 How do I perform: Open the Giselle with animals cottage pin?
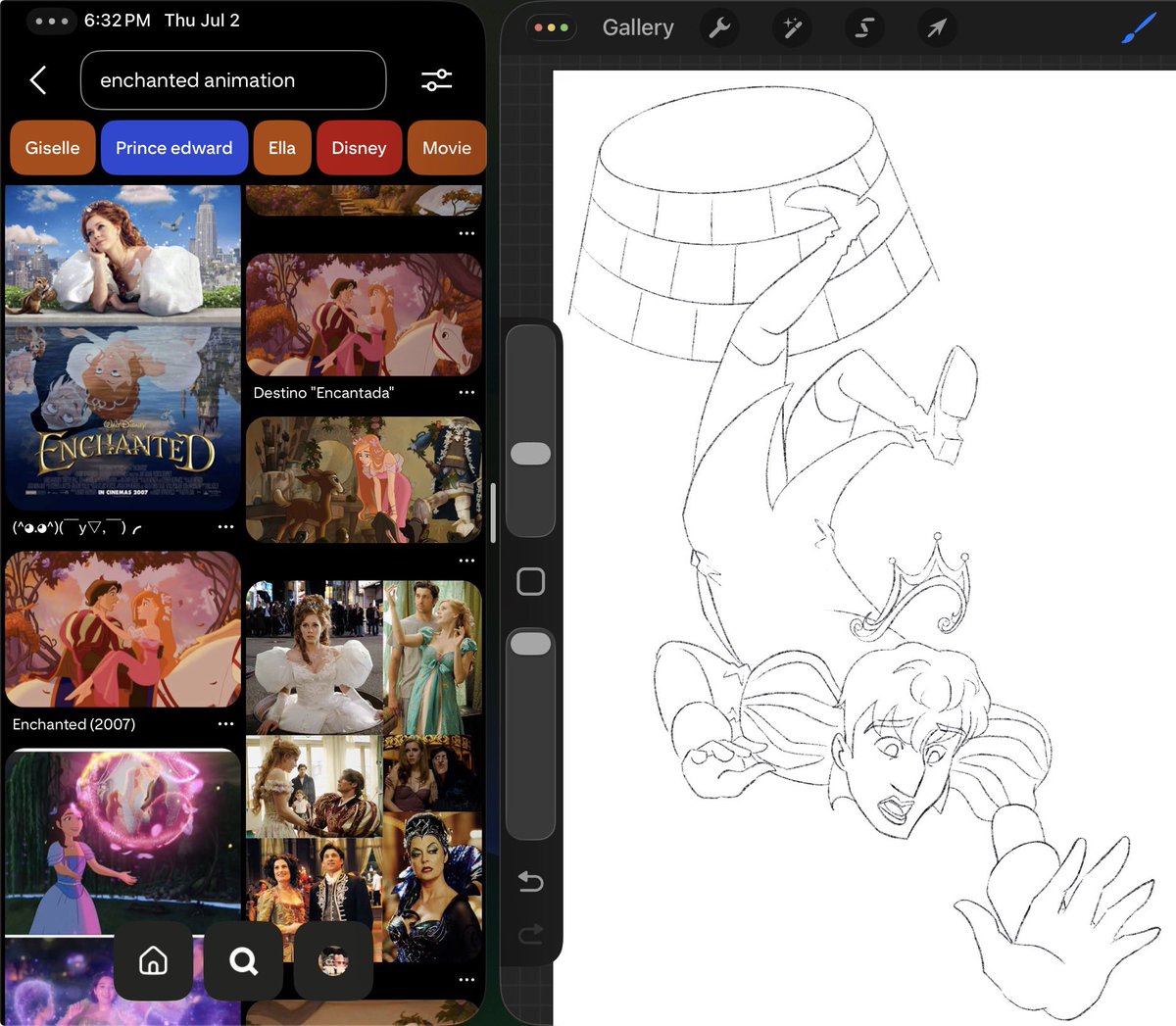[x=364, y=480]
